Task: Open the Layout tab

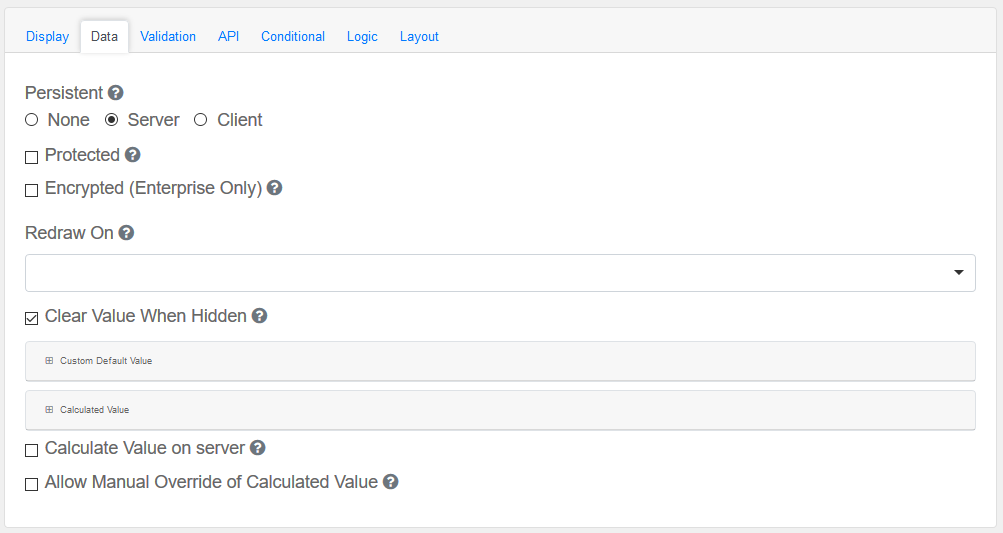Action: pyautogui.click(x=419, y=37)
